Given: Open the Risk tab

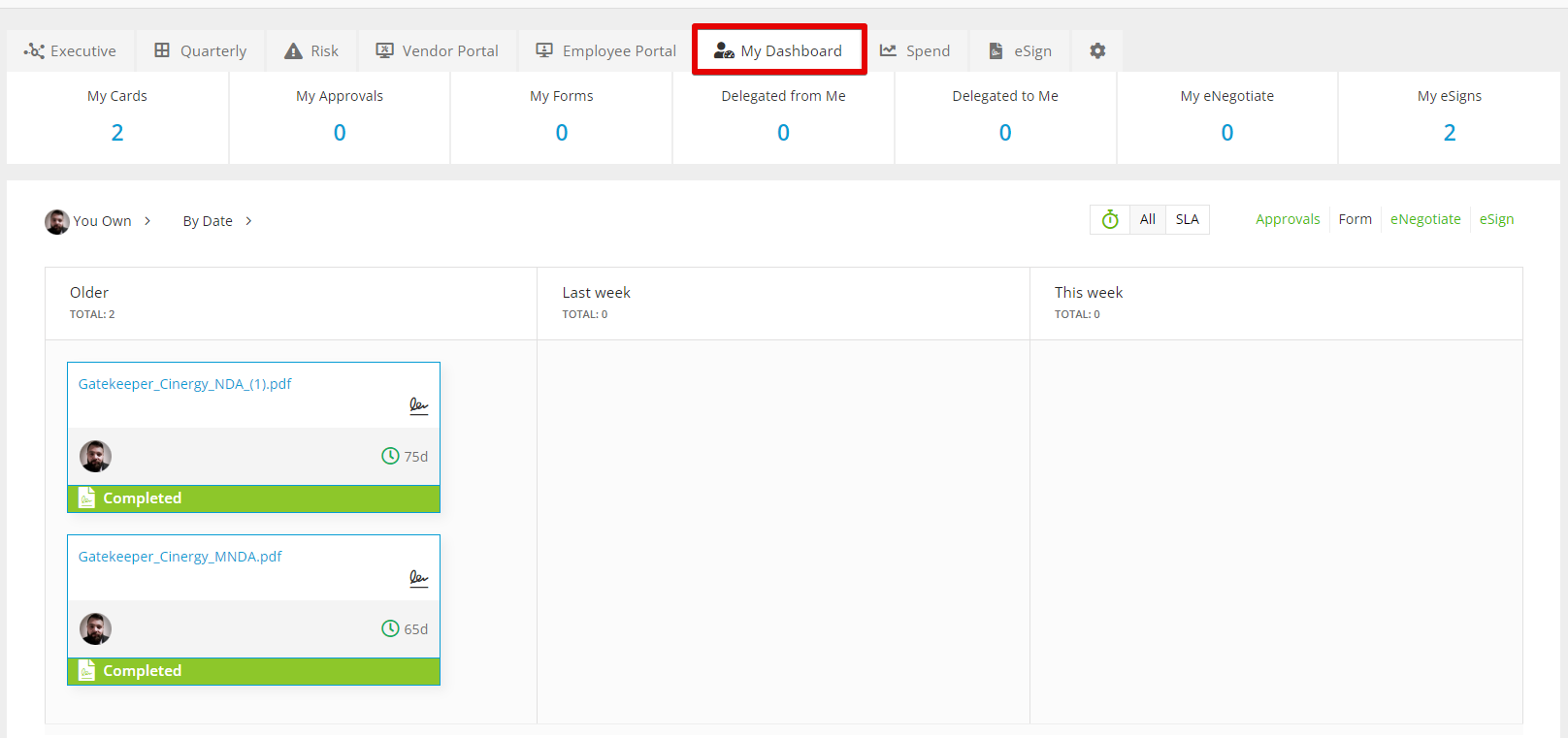Looking at the screenshot, I should coord(311,50).
